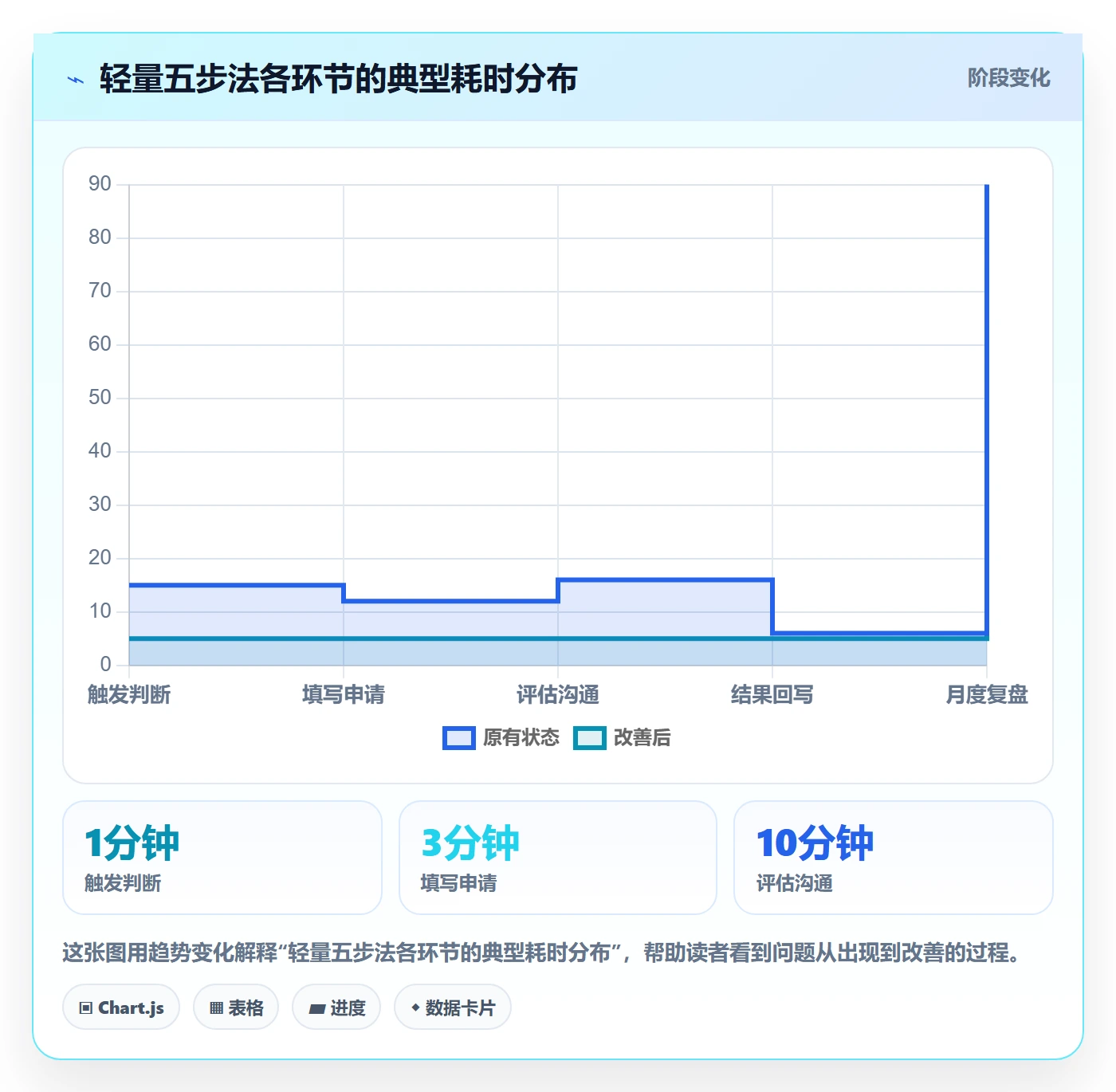Screen dimensions: 1116x1092
Task: Click the lightning icon beside the title
Action: tap(76, 80)
